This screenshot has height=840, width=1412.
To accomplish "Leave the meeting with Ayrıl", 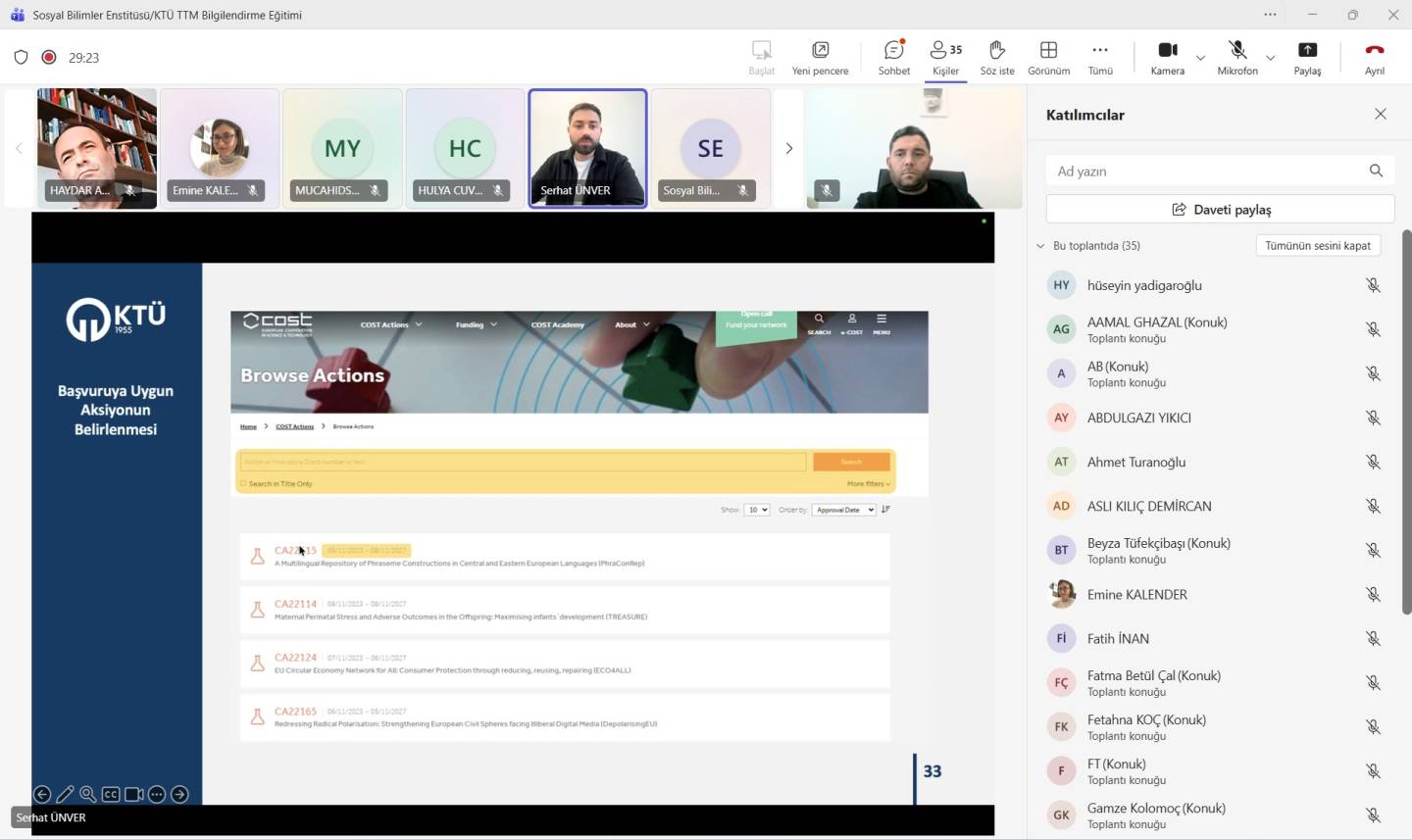I will (x=1374, y=57).
